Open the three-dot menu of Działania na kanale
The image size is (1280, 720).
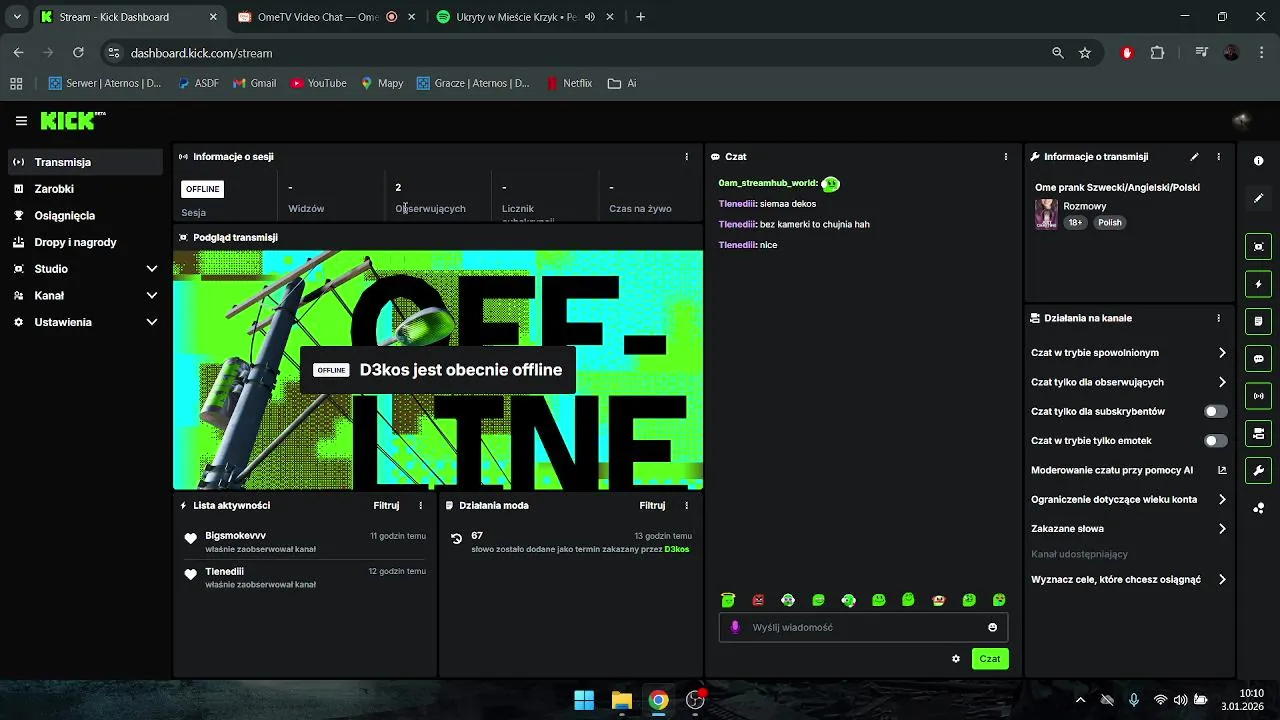[1218, 318]
